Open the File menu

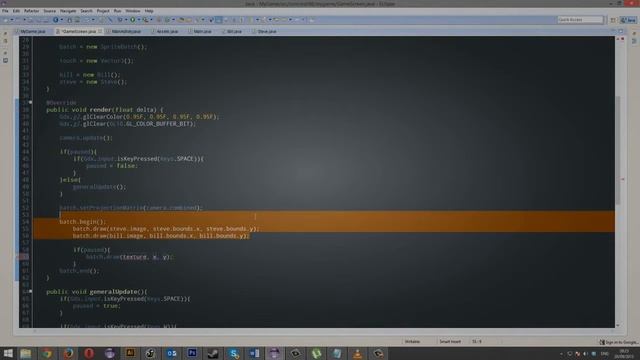tap(5, 11)
